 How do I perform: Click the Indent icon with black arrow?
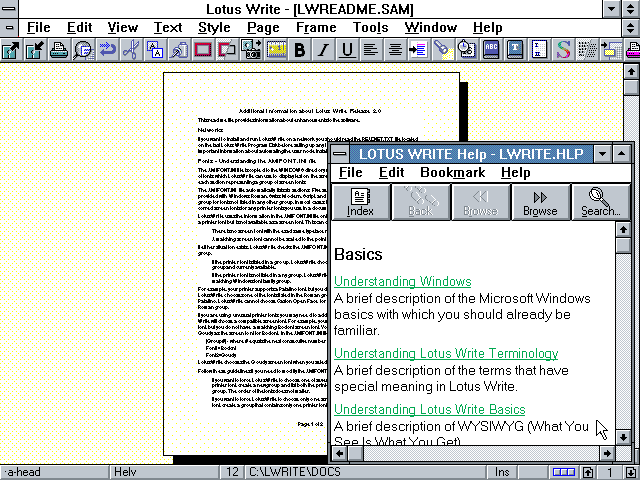click(419, 50)
